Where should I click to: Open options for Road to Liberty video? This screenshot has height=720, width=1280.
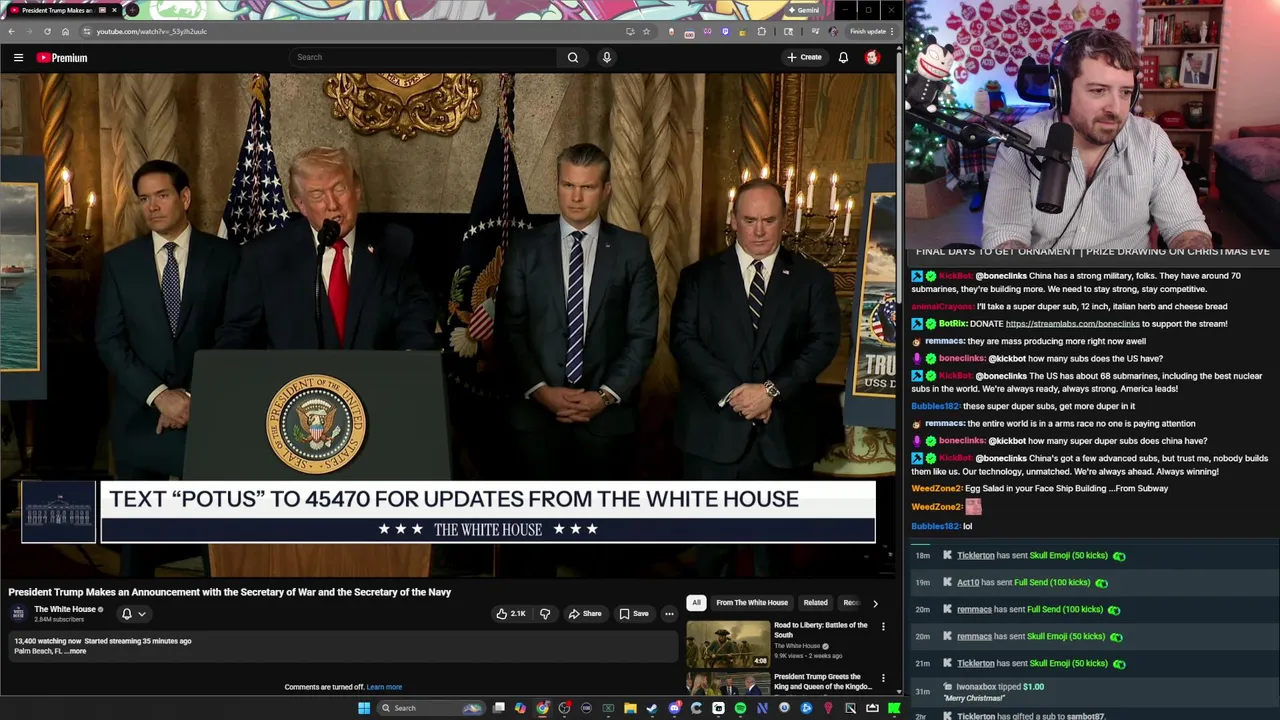883,626
